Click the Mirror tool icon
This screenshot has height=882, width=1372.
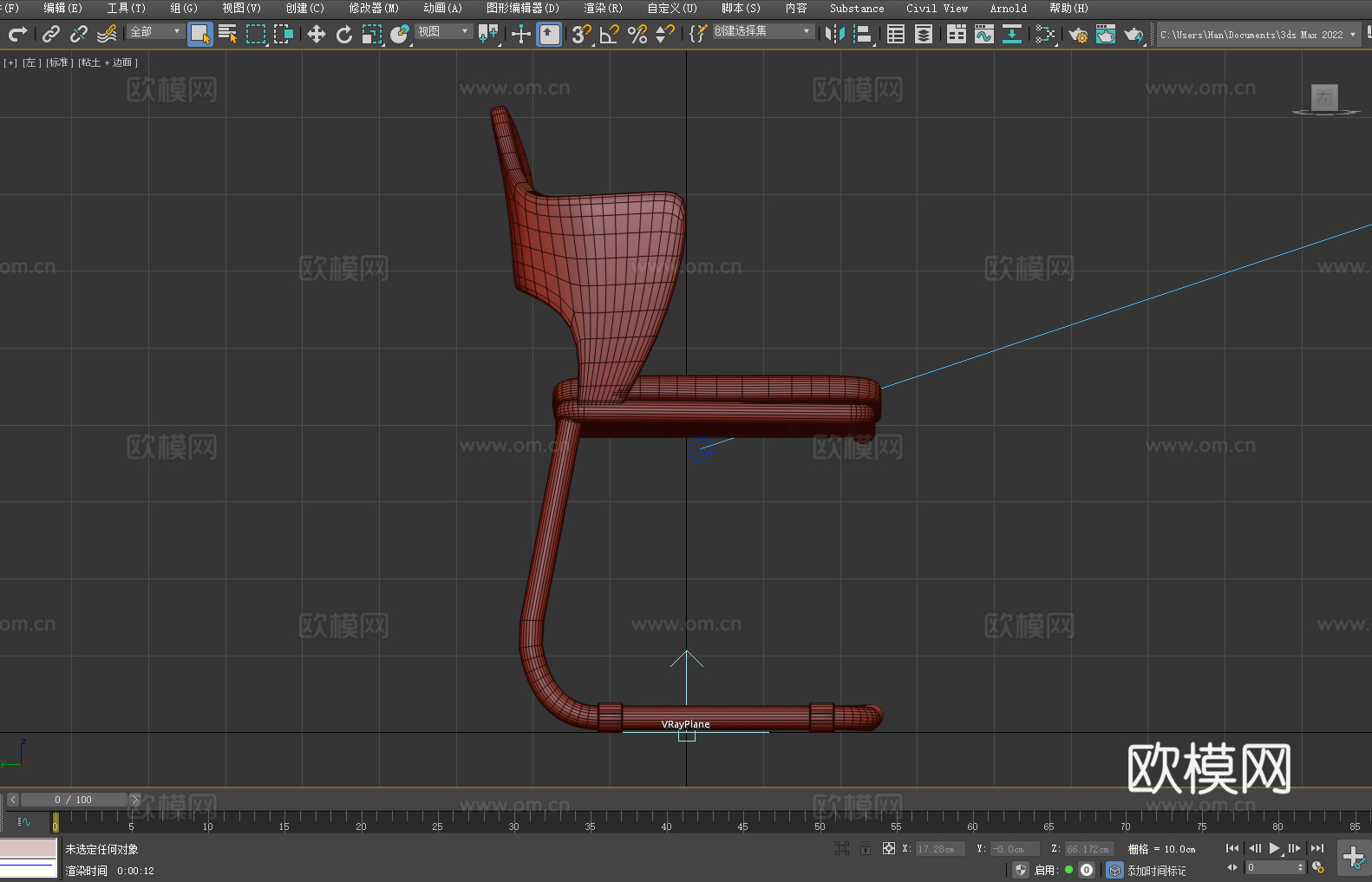[835, 34]
